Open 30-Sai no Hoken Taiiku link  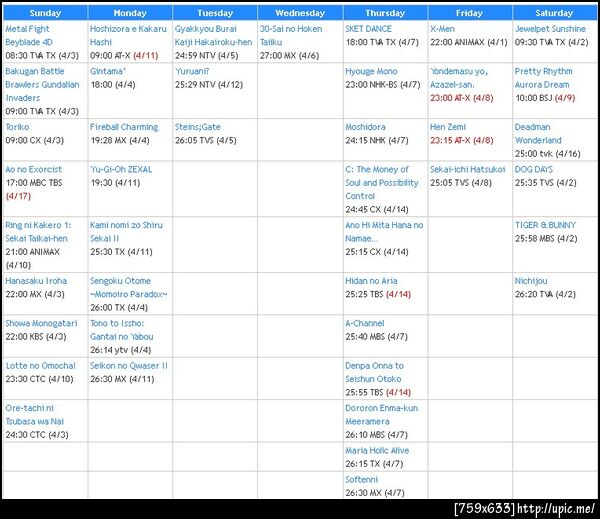tap(291, 35)
